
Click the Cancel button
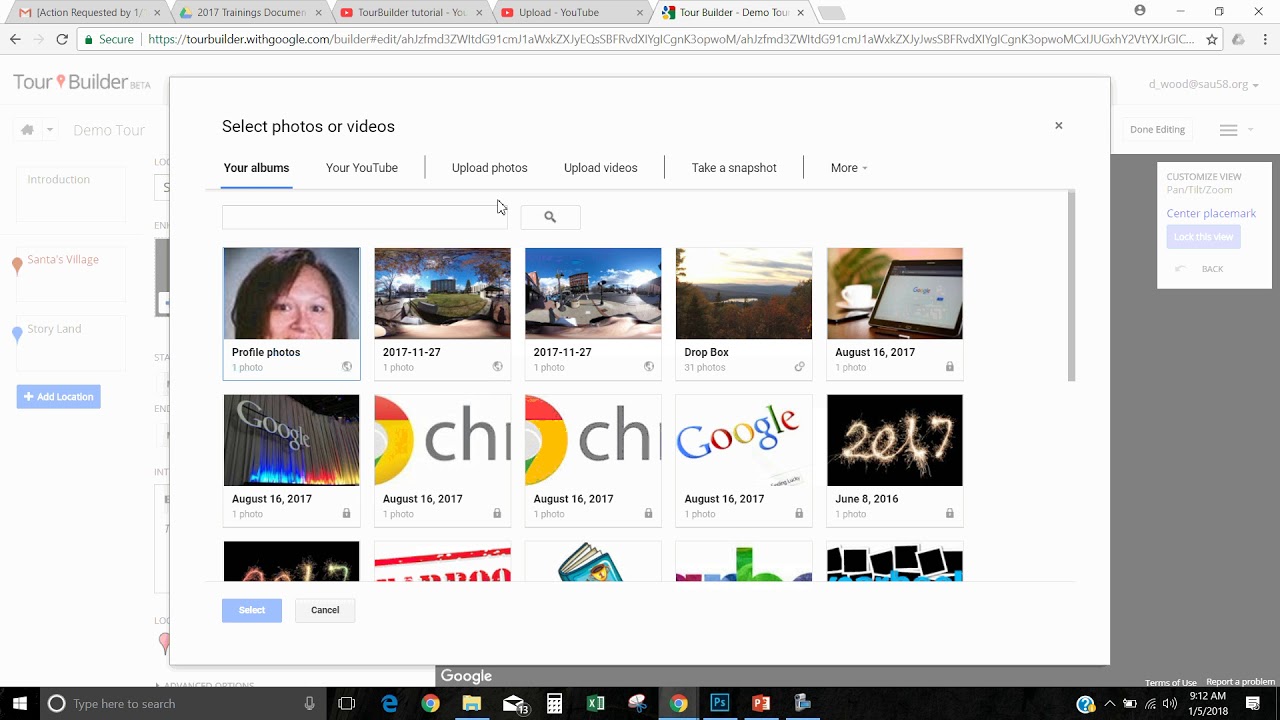click(x=325, y=610)
